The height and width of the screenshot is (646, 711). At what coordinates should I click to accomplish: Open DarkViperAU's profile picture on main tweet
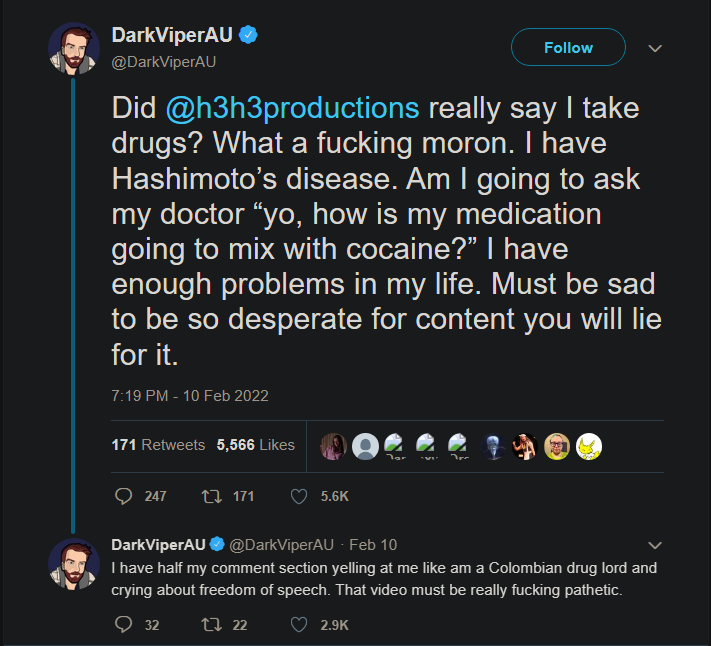click(75, 47)
